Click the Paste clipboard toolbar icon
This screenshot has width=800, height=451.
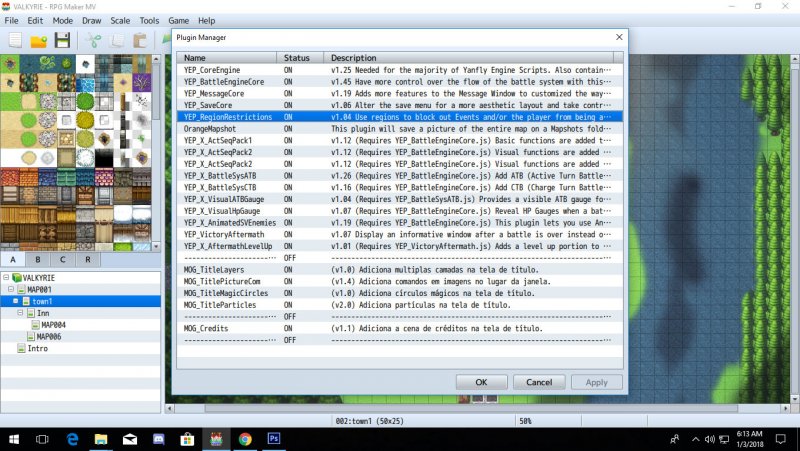140,40
